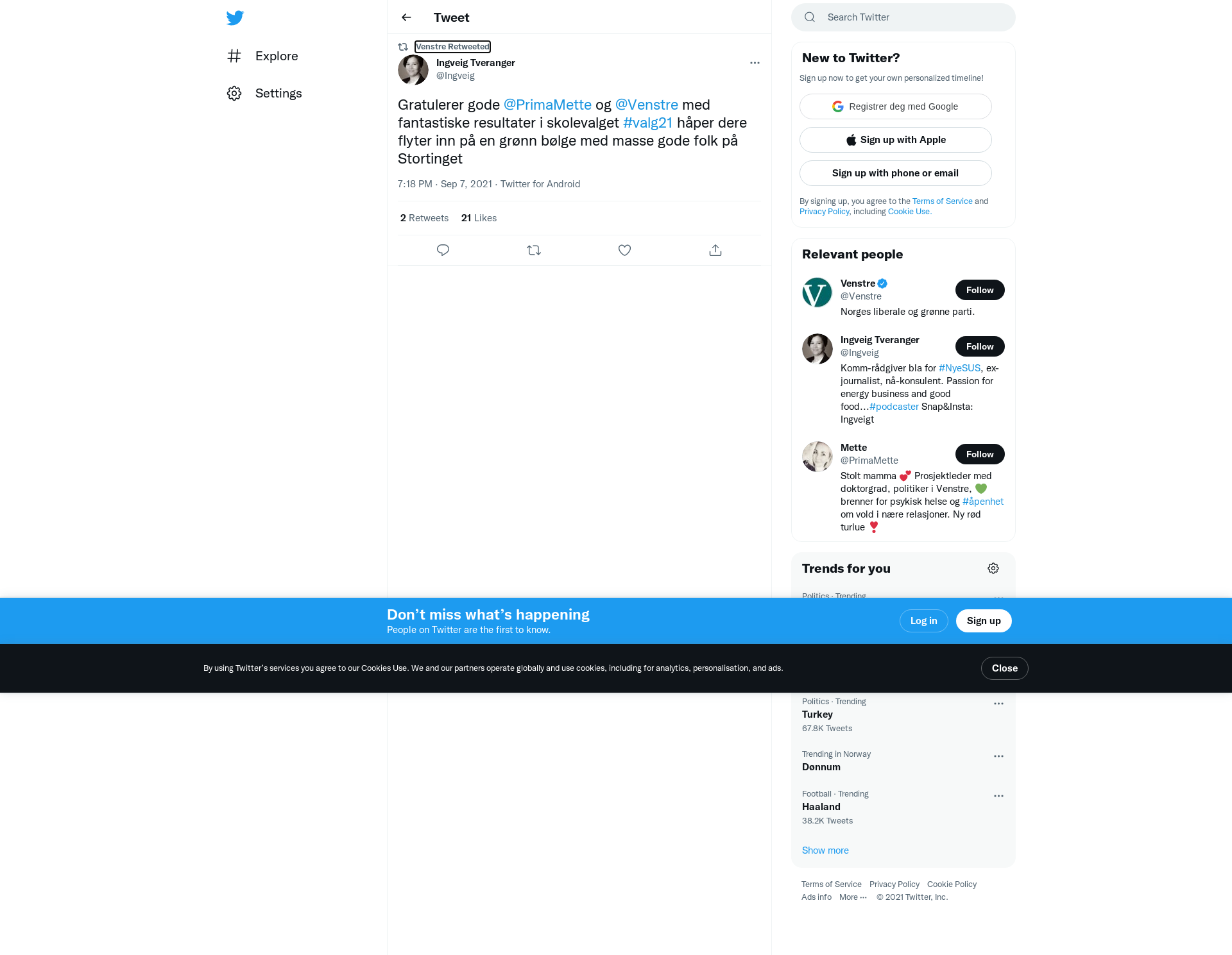1232x955 pixels.
Task: Open more options for Turkey trend
Action: [x=998, y=704]
